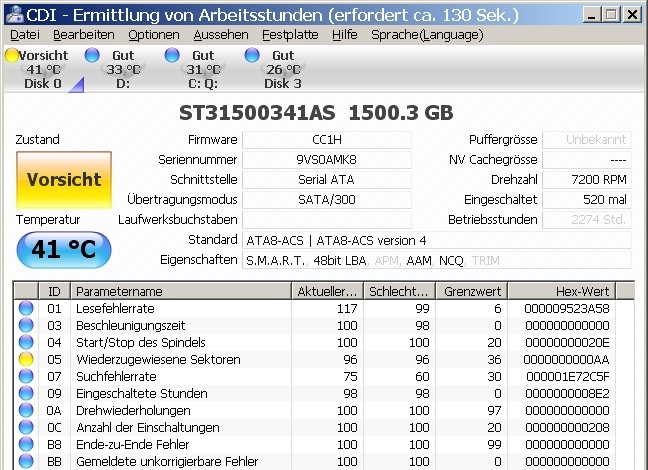Click the status icon of Eingeschaltete Stunden row
This screenshot has width=648, height=470.
coord(26,393)
